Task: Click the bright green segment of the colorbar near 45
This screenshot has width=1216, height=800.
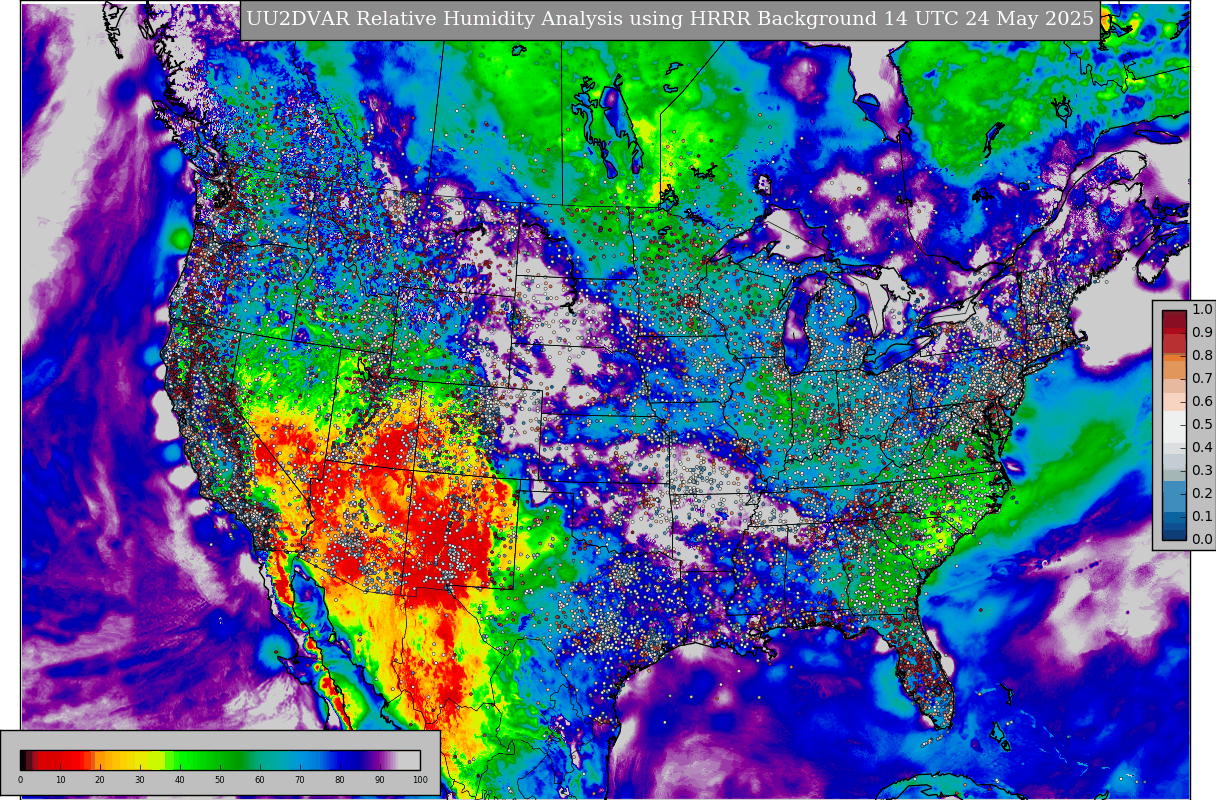Action: [200, 760]
